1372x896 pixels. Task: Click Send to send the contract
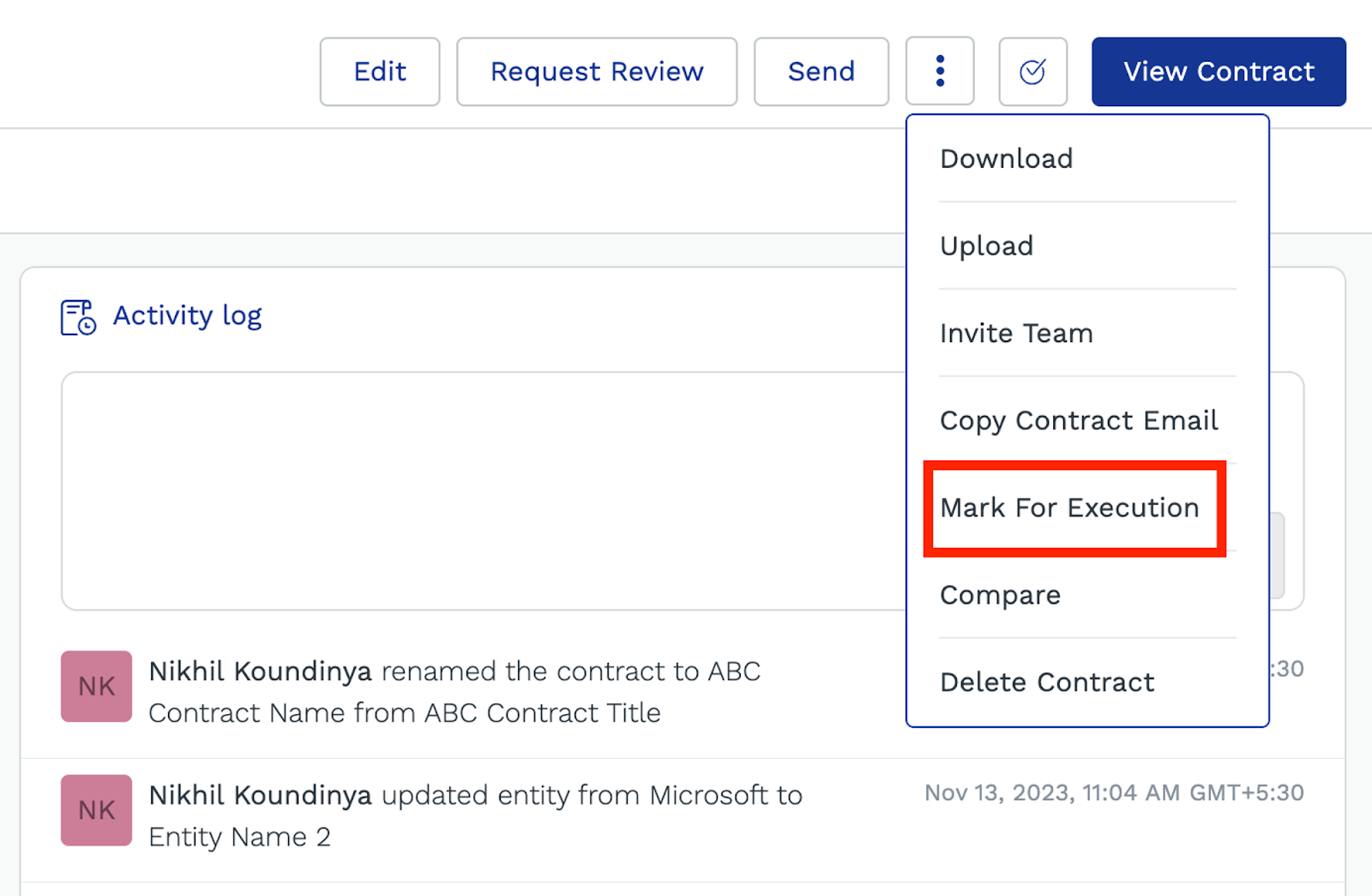pyautogui.click(x=821, y=72)
